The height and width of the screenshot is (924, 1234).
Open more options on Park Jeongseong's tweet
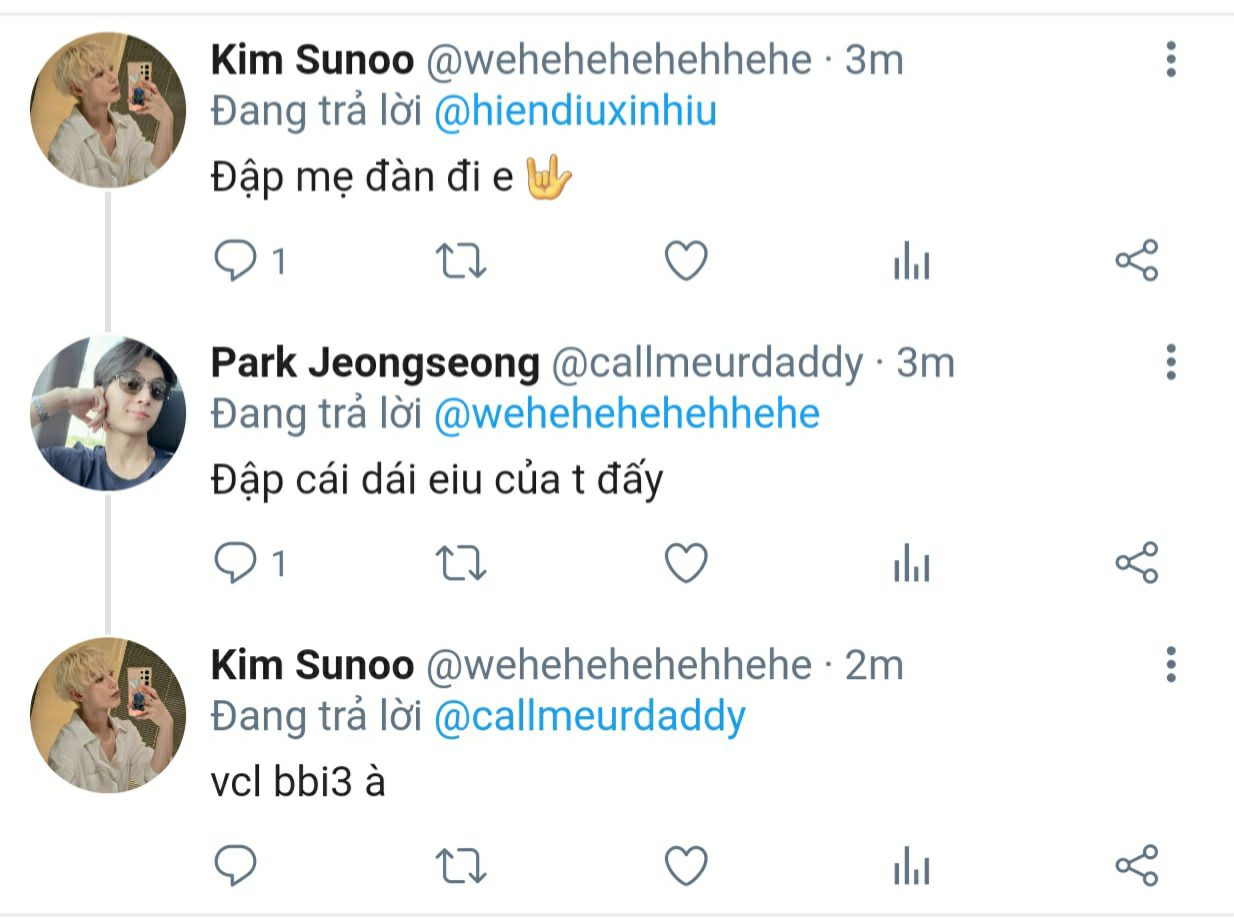coord(1171,362)
